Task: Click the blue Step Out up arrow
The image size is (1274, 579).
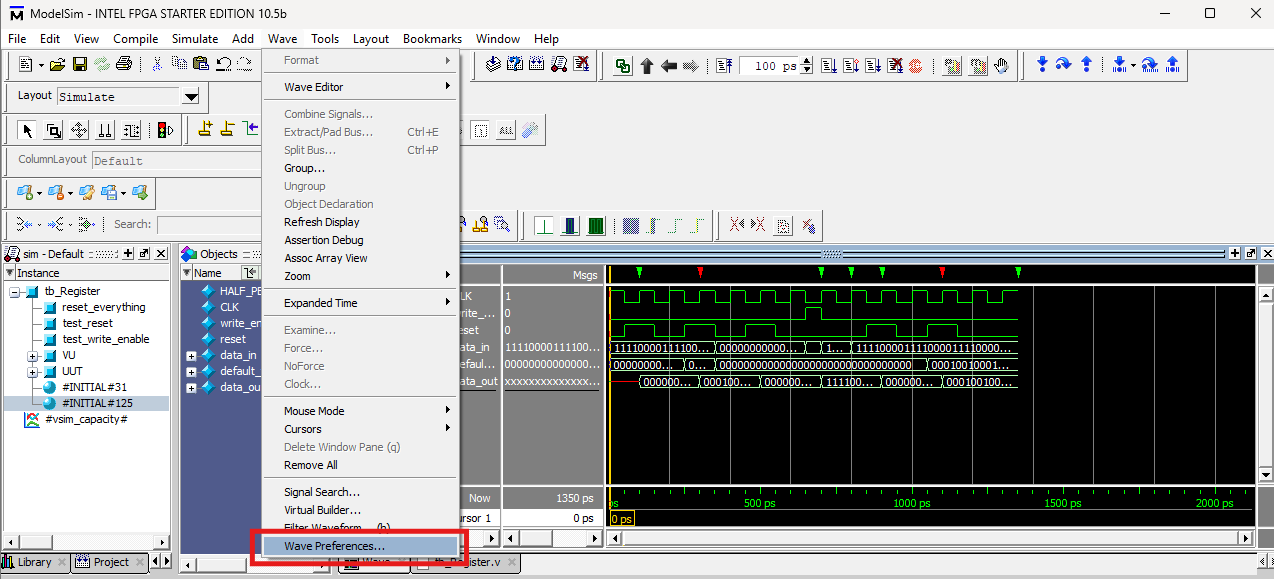Action: click(x=1087, y=65)
